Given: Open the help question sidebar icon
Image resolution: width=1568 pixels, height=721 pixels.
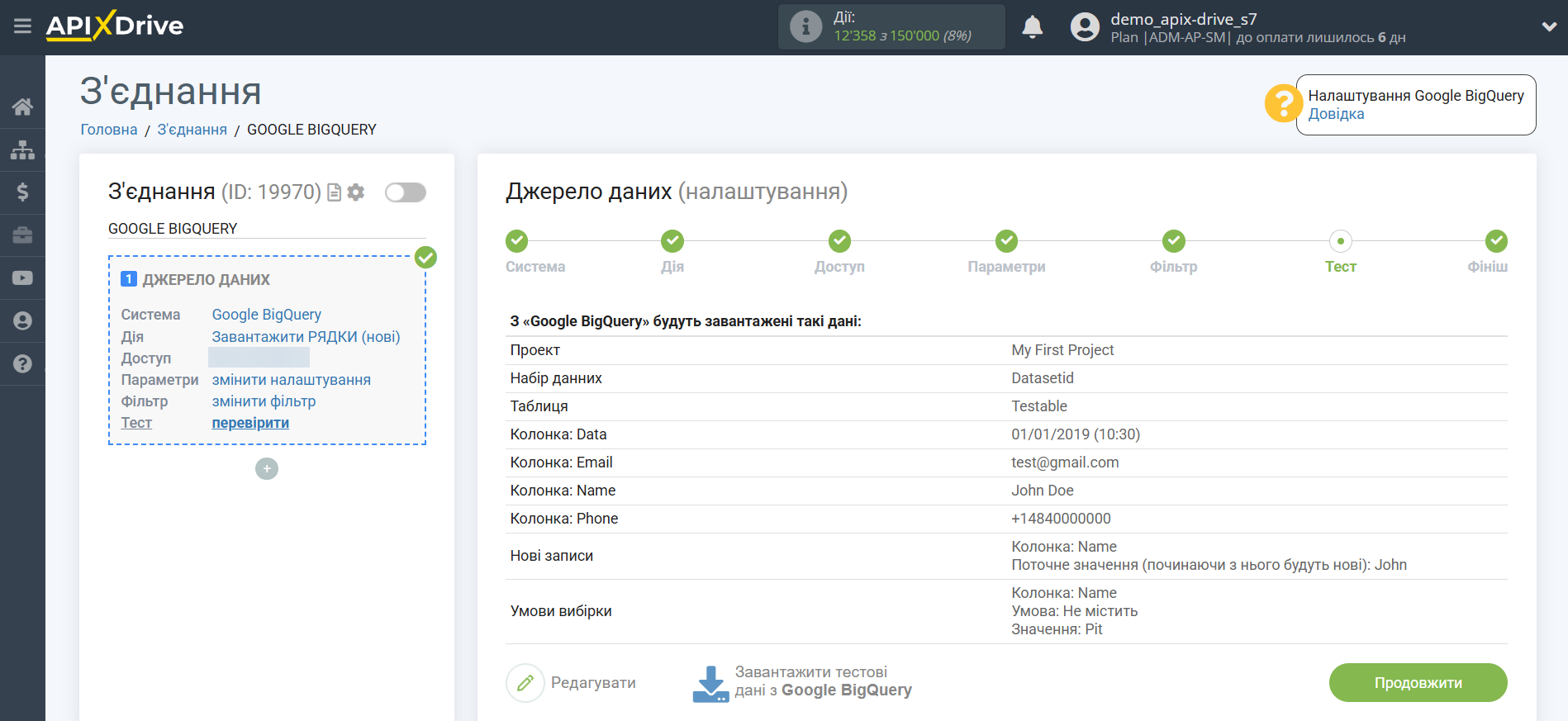Looking at the screenshot, I should (22, 364).
